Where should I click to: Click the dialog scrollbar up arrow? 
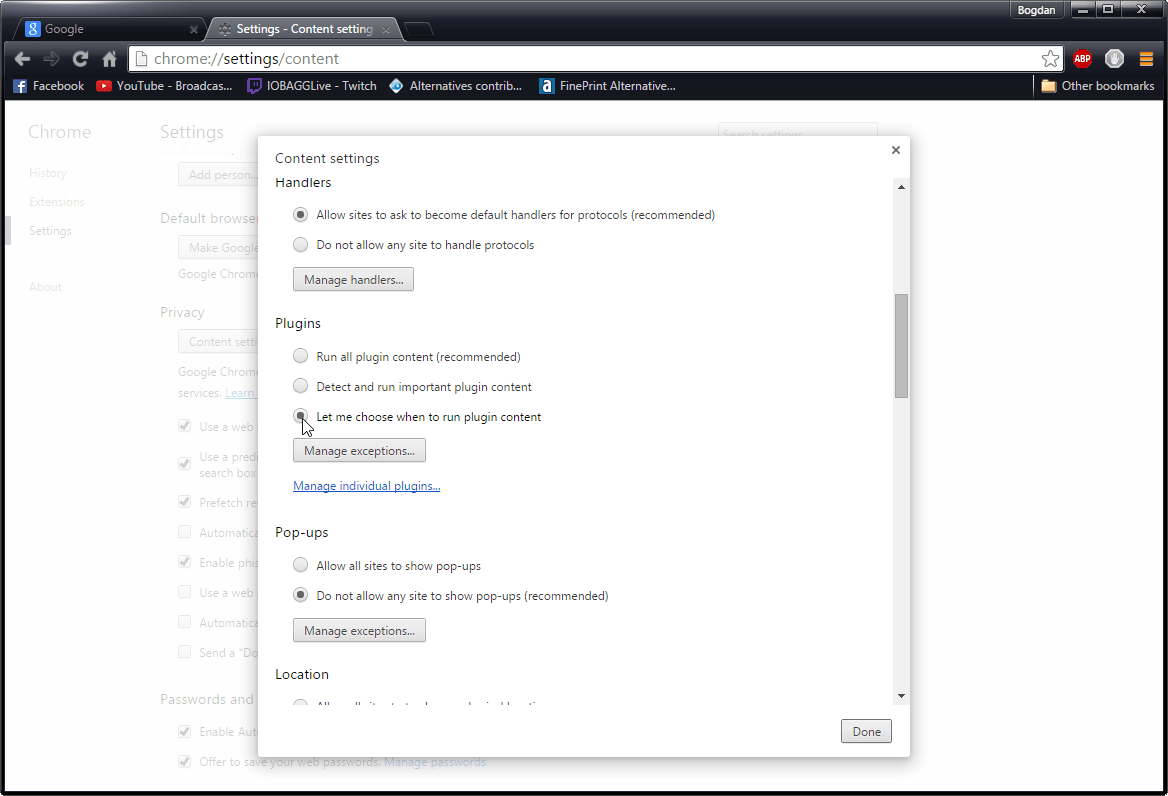[x=901, y=187]
